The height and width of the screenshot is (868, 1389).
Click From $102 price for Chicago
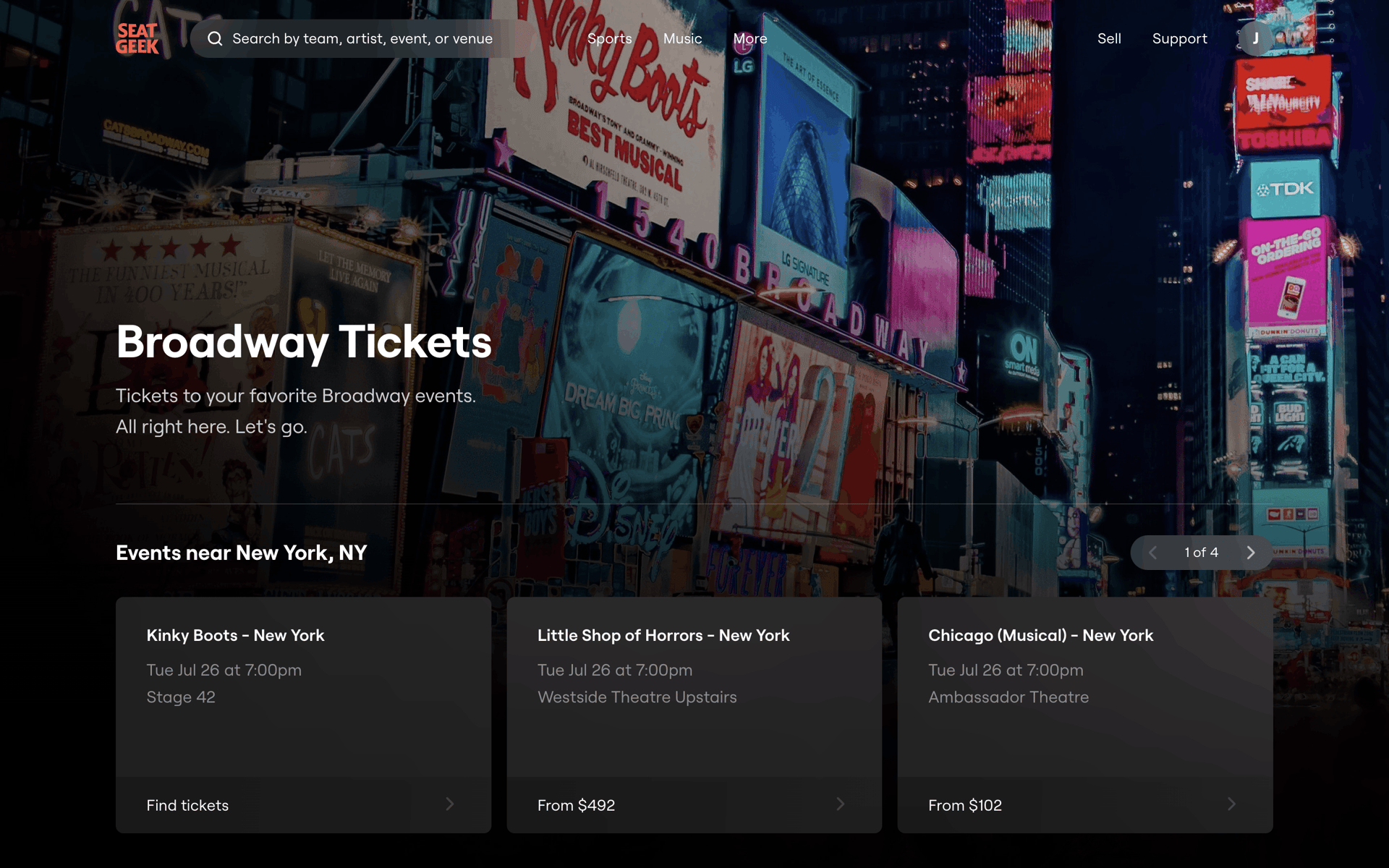coord(965,805)
